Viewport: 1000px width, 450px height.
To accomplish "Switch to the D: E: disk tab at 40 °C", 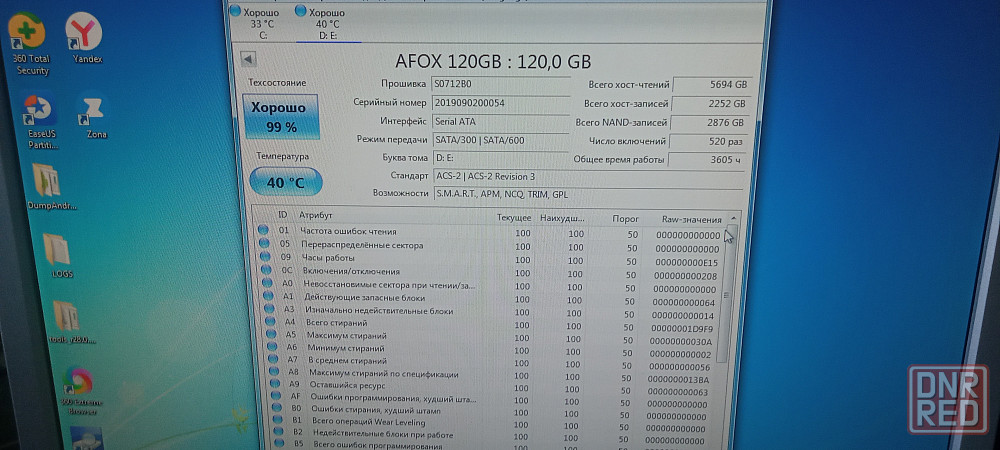I will [327, 22].
